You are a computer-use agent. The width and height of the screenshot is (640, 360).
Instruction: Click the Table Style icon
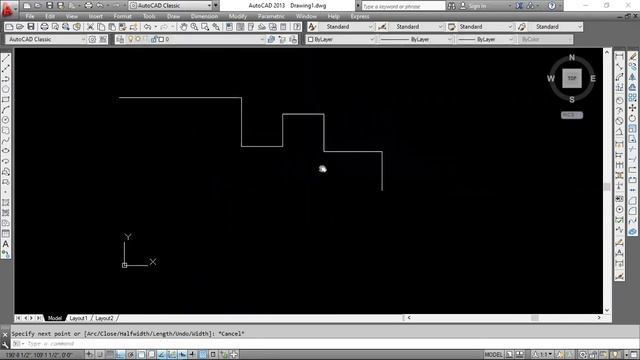coord(451,27)
